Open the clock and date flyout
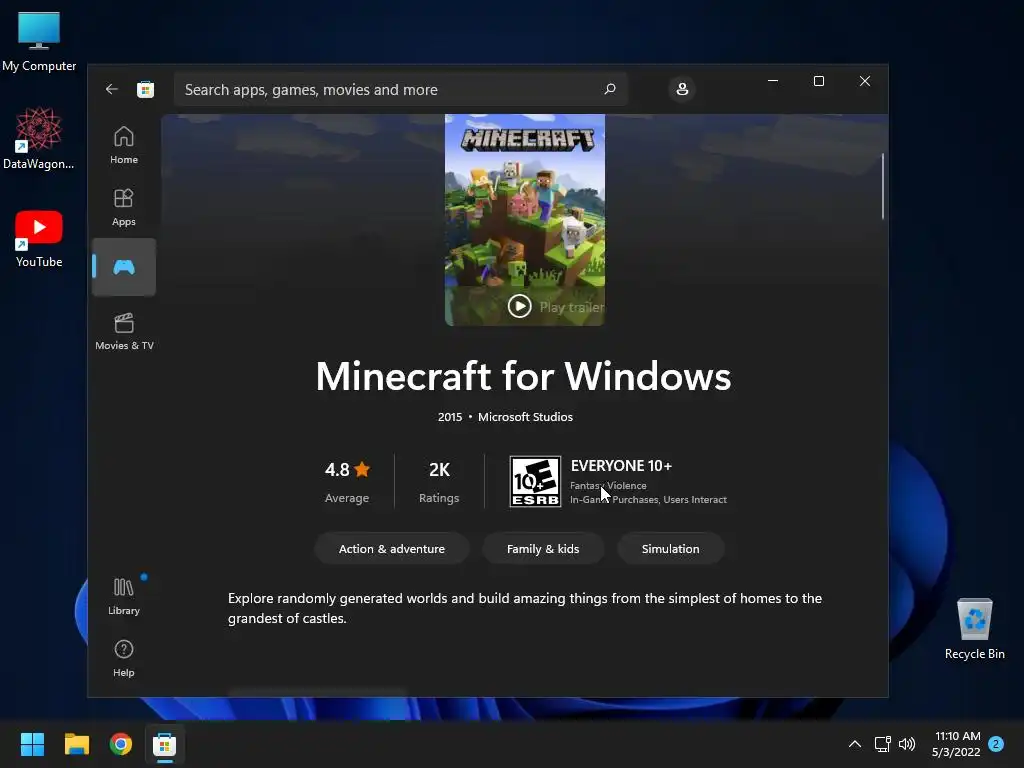 click(x=957, y=744)
